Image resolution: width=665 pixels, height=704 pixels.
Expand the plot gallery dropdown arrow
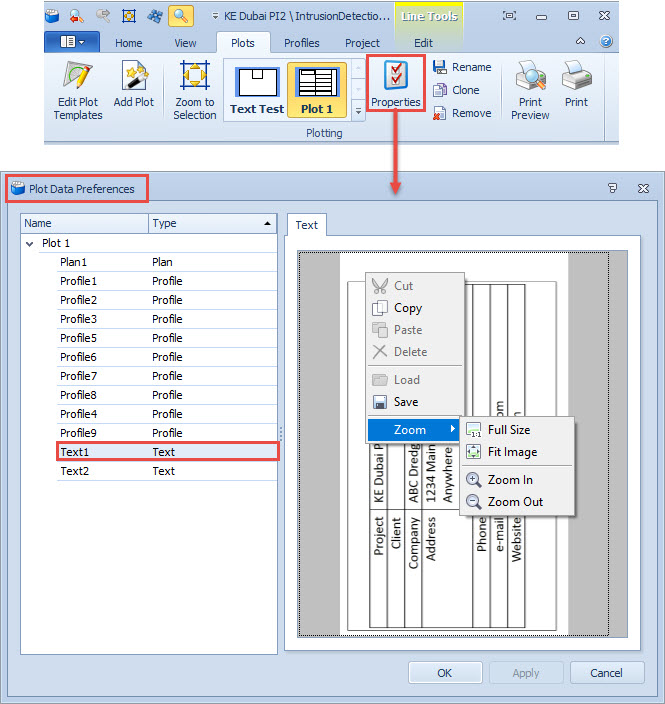click(x=358, y=110)
